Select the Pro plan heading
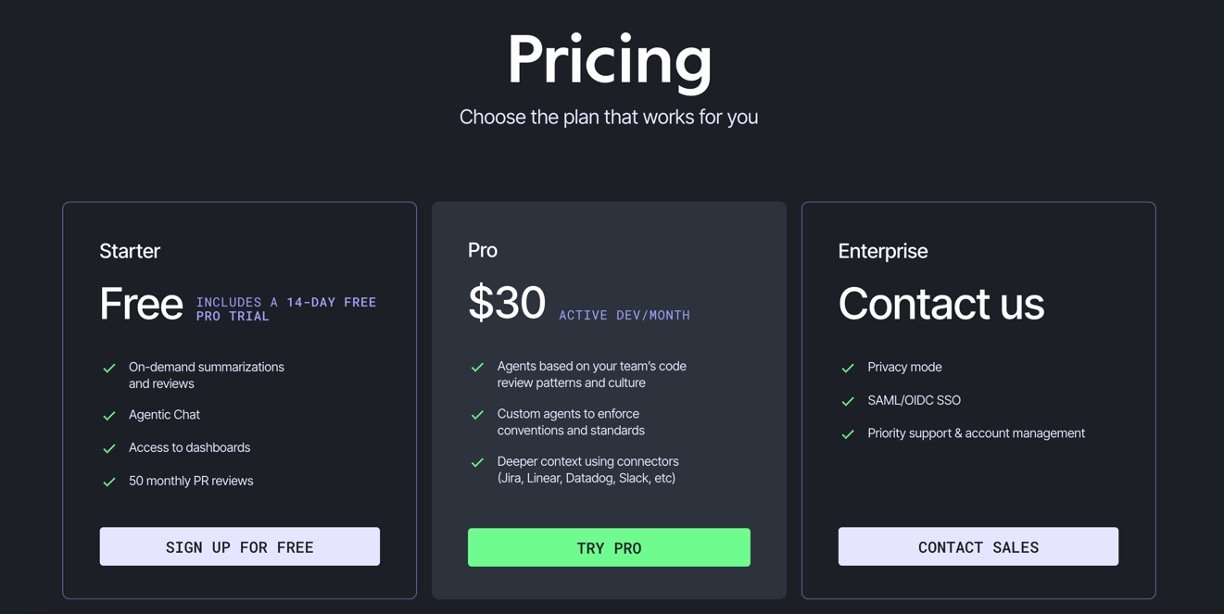This screenshot has height=614, width=1224. click(483, 250)
